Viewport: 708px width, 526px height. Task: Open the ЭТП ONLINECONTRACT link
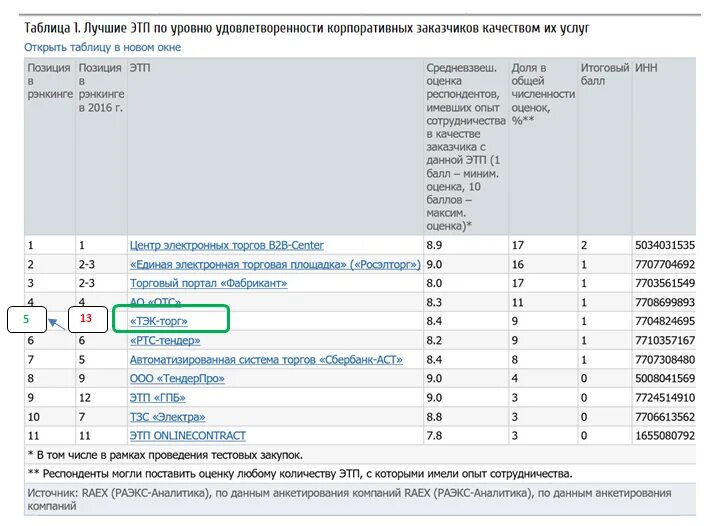point(188,436)
